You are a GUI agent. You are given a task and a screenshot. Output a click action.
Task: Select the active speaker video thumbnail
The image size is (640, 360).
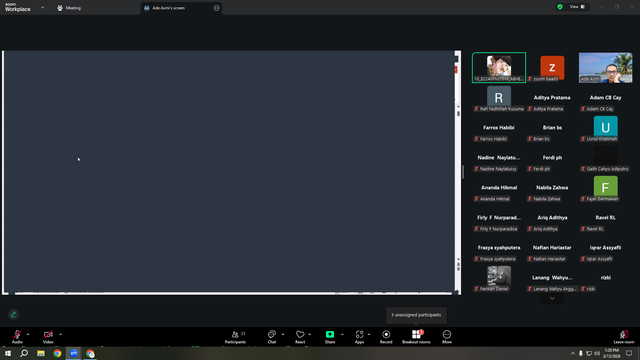pyautogui.click(x=499, y=67)
